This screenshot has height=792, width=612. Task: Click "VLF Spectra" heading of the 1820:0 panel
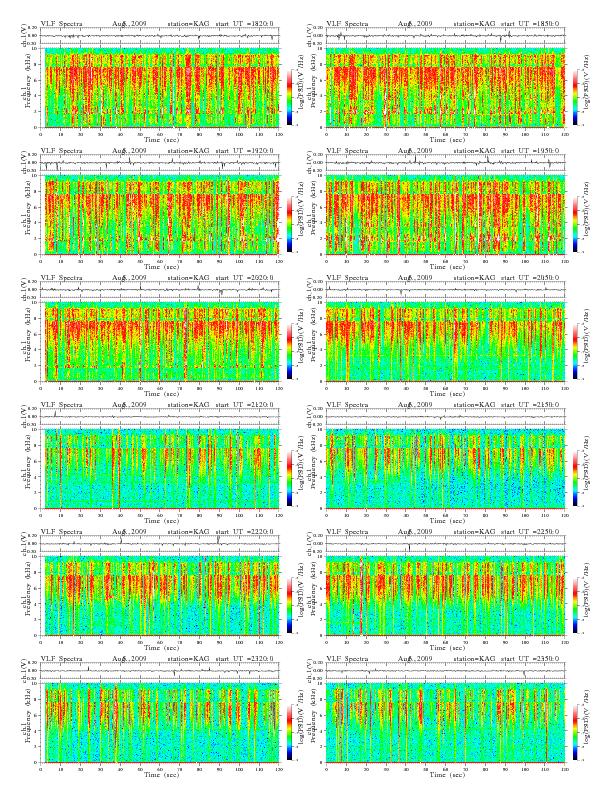pos(61,24)
